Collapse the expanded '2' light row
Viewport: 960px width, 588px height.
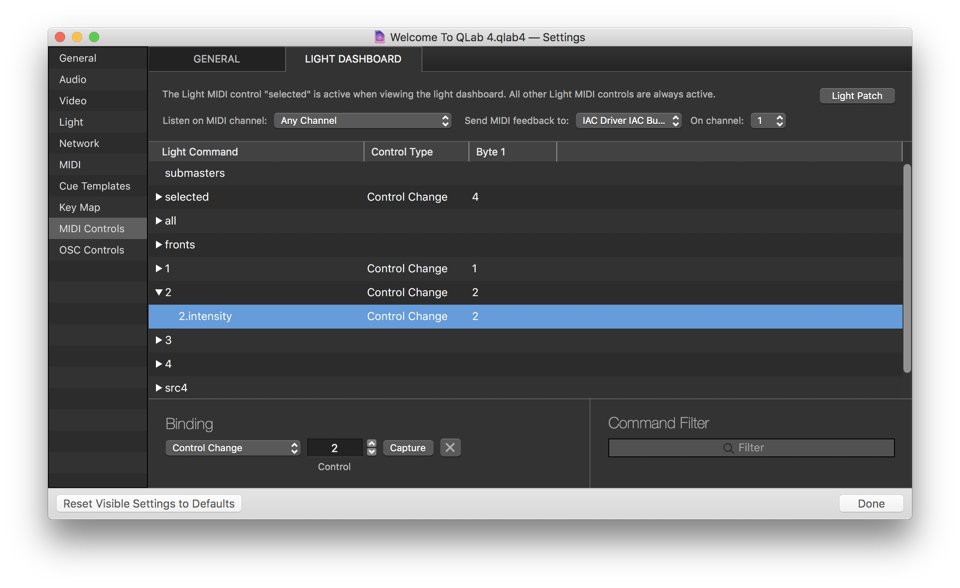point(159,293)
